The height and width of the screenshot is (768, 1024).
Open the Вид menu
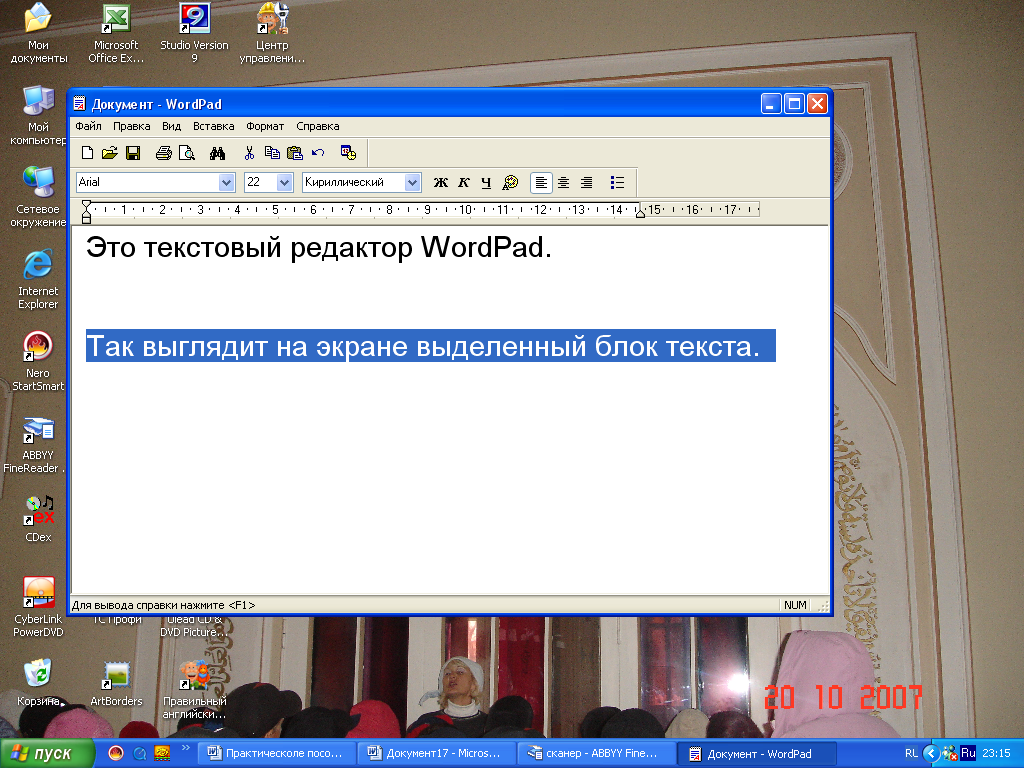[171, 127]
